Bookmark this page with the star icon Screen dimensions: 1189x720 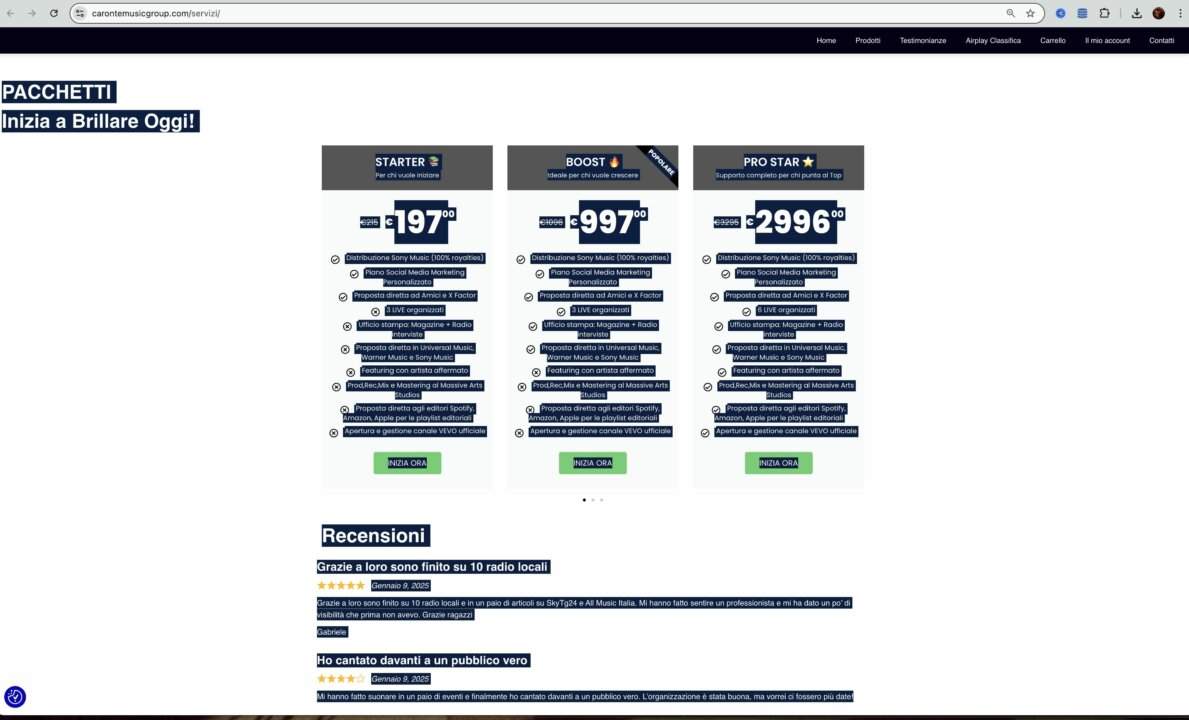point(1030,13)
